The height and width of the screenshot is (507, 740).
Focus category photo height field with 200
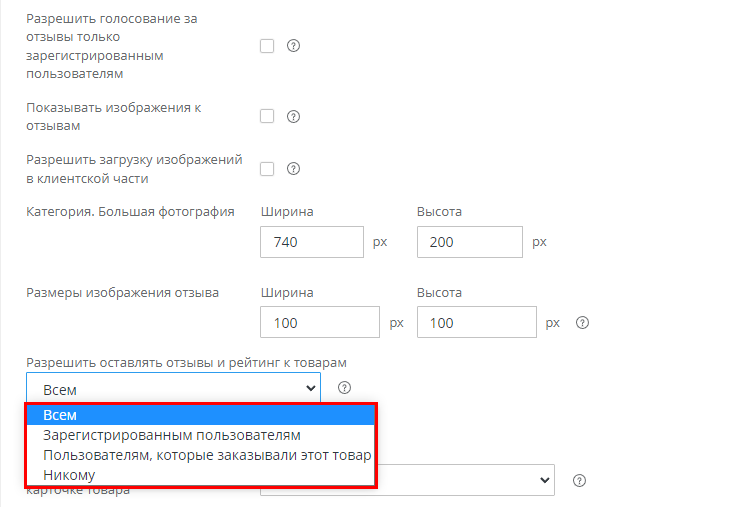click(470, 242)
